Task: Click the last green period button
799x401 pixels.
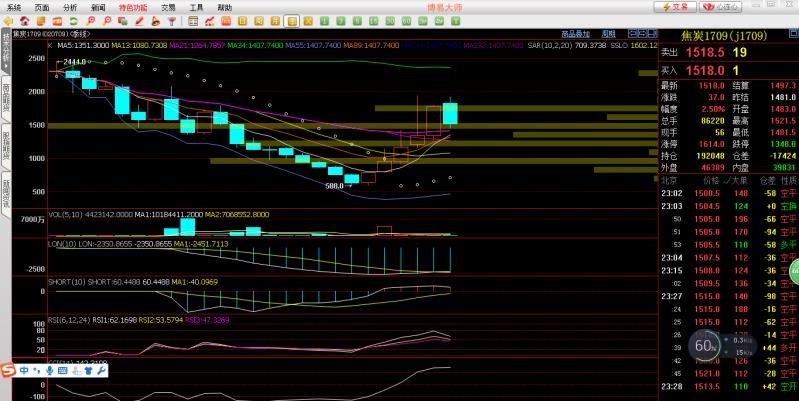Action: point(456,21)
